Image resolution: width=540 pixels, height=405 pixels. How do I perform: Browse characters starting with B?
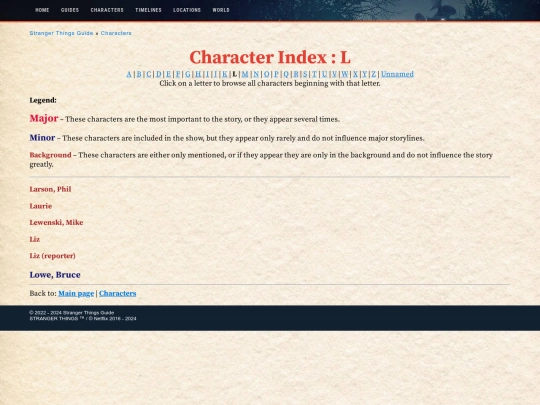(x=139, y=74)
